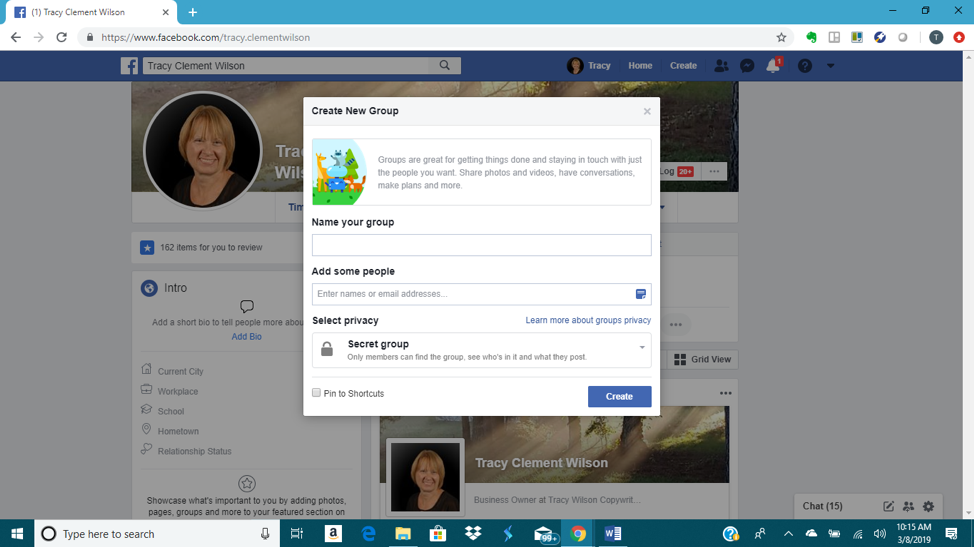The width and height of the screenshot is (974, 547).
Task: Click the Name your group text field
Action: coord(481,245)
